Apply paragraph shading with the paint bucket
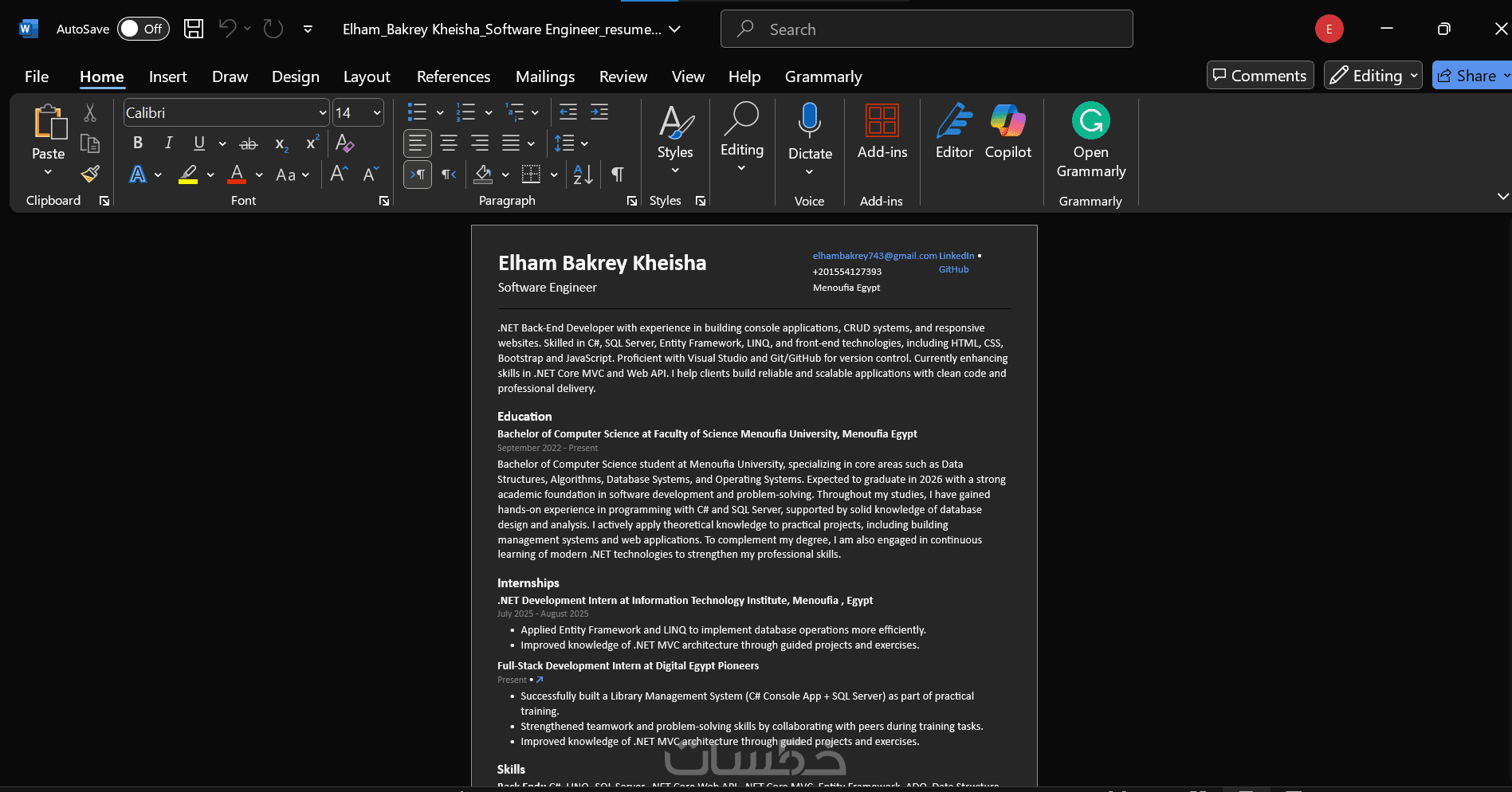 483,174
